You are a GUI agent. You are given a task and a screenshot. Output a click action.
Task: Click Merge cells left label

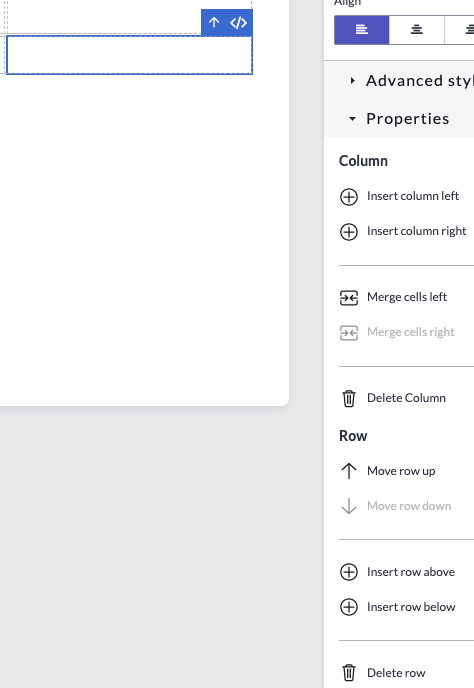[x=407, y=297]
